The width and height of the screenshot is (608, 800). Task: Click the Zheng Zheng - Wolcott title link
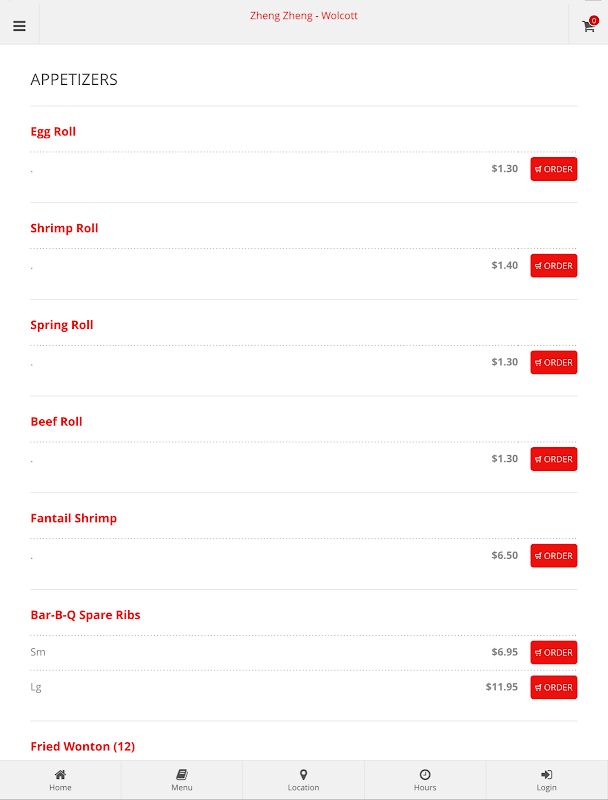tap(303, 16)
